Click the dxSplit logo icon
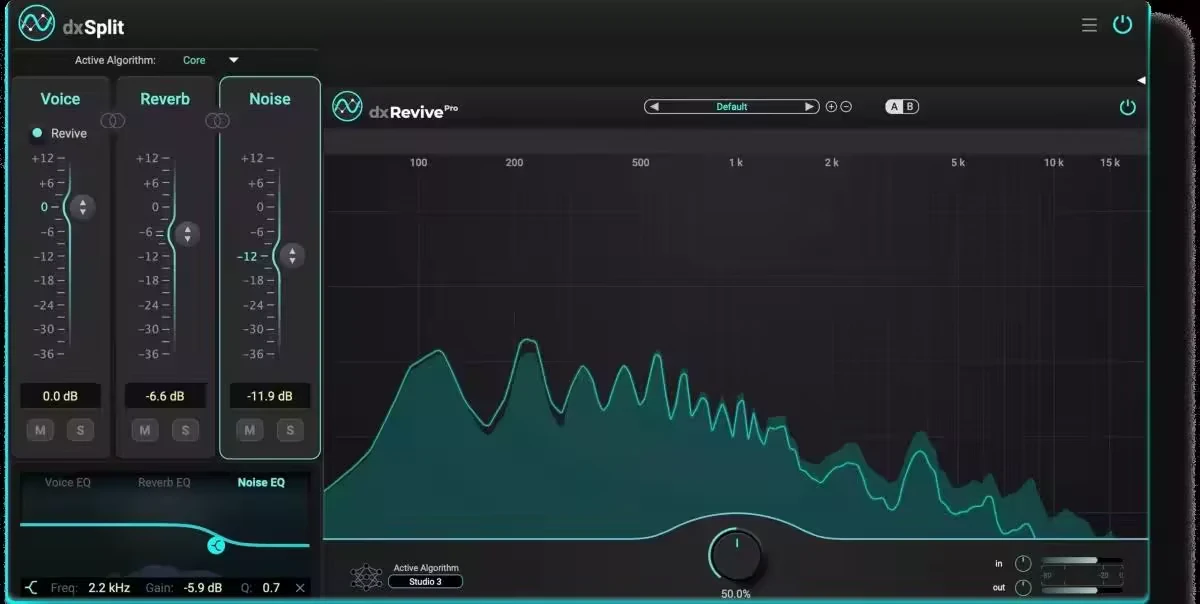 click(x=37, y=23)
